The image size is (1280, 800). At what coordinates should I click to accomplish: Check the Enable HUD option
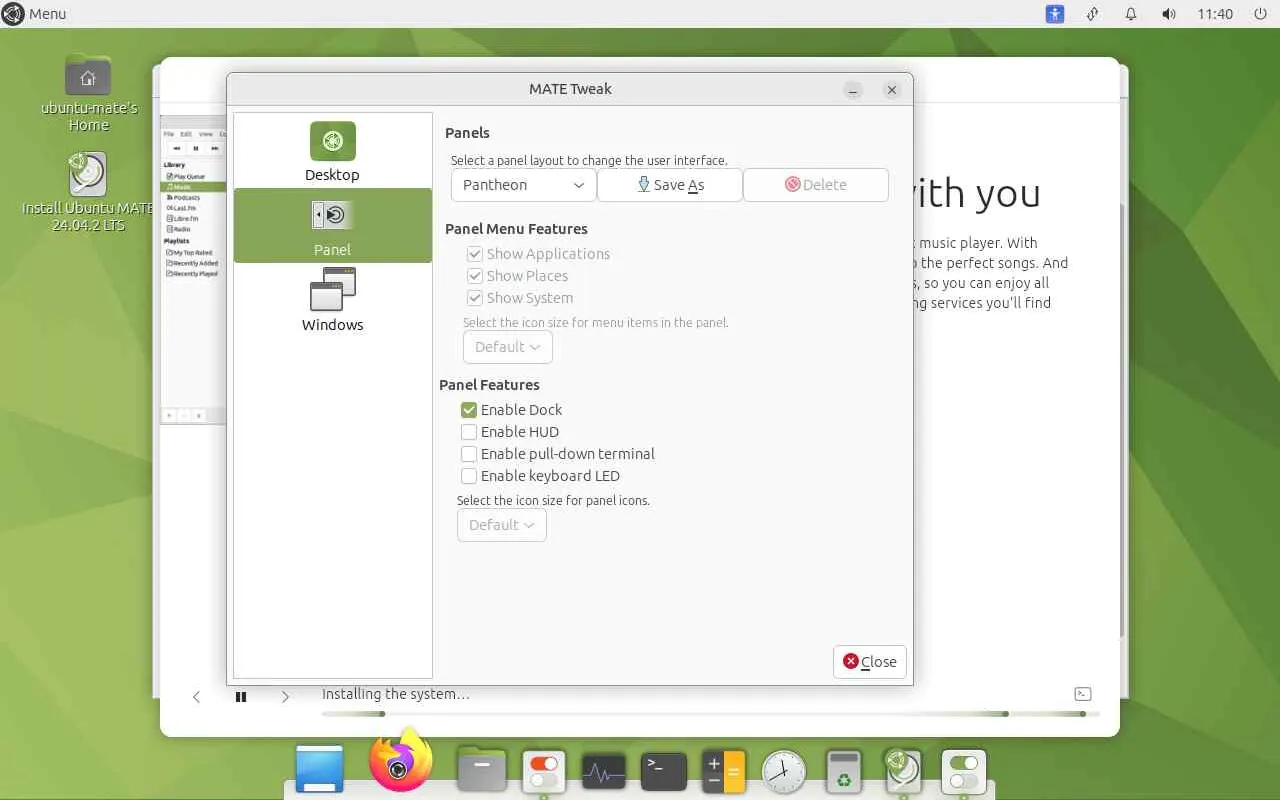click(510, 432)
